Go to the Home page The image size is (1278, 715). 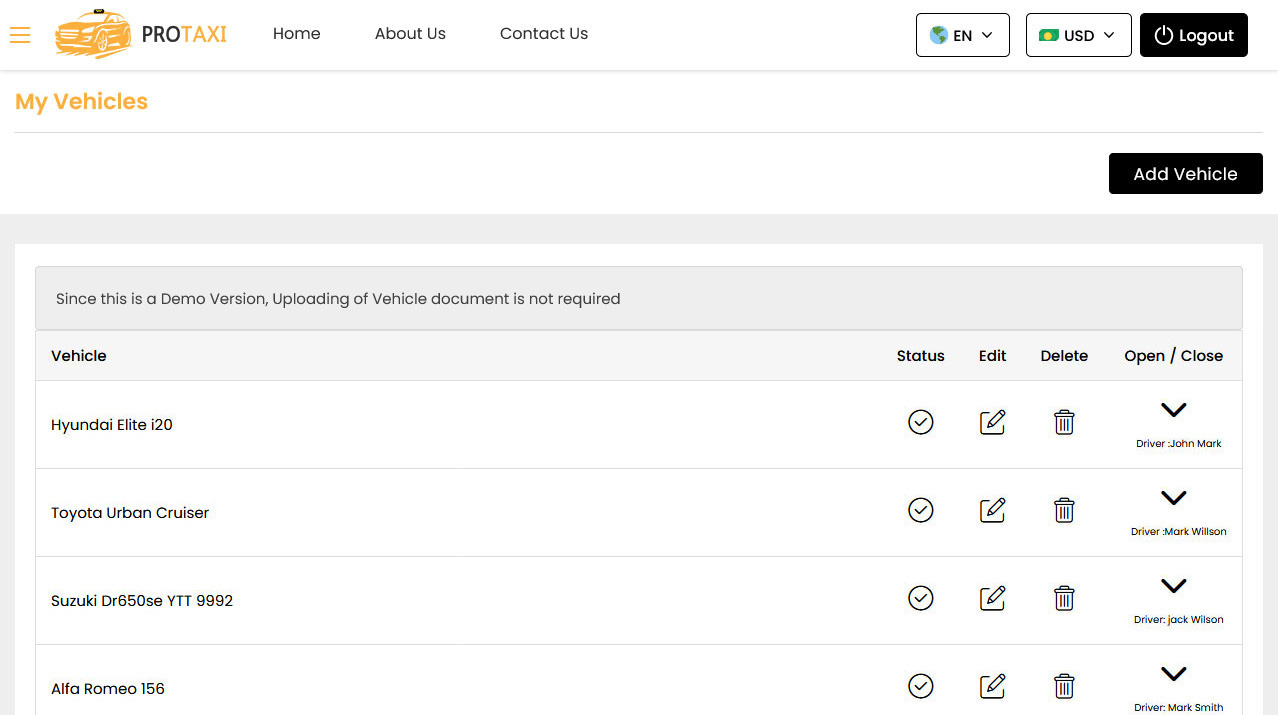click(297, 34)
